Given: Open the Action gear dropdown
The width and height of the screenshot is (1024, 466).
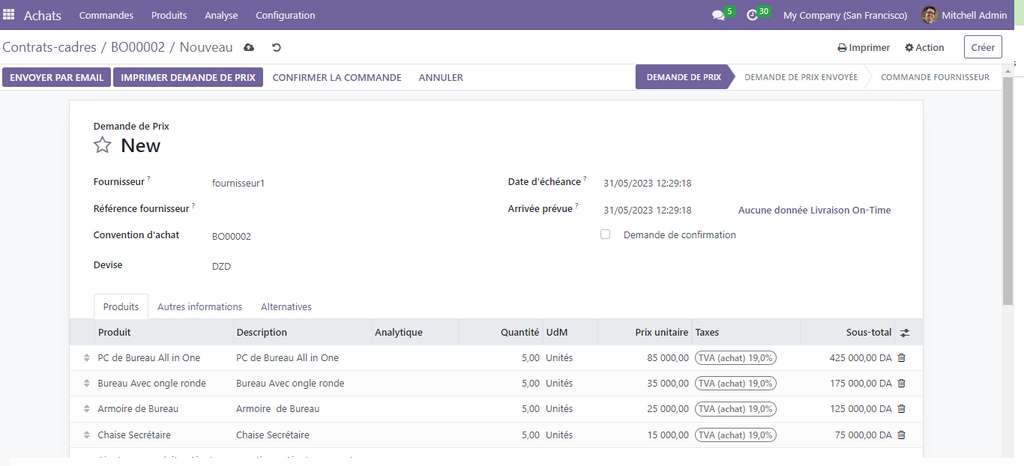Looking at the screenshot, I should point(924,47).
